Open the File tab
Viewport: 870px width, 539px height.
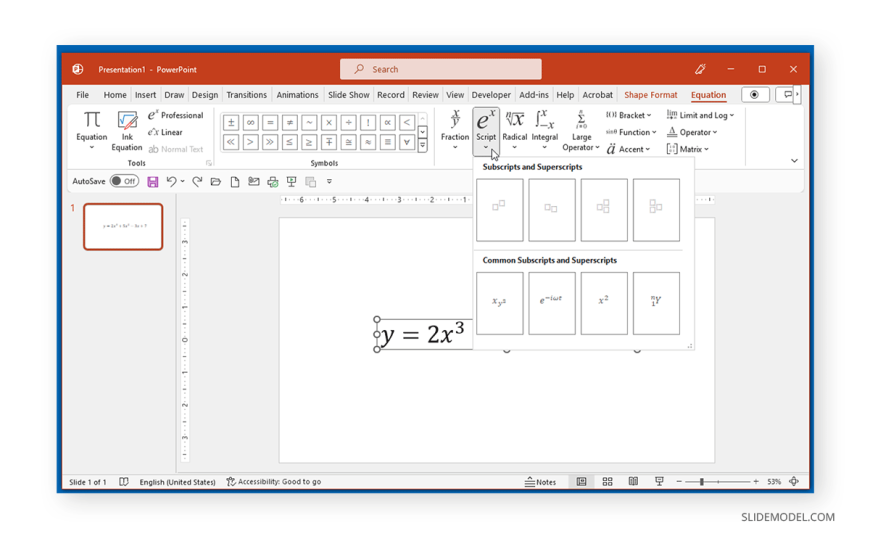tap(82, 95)
